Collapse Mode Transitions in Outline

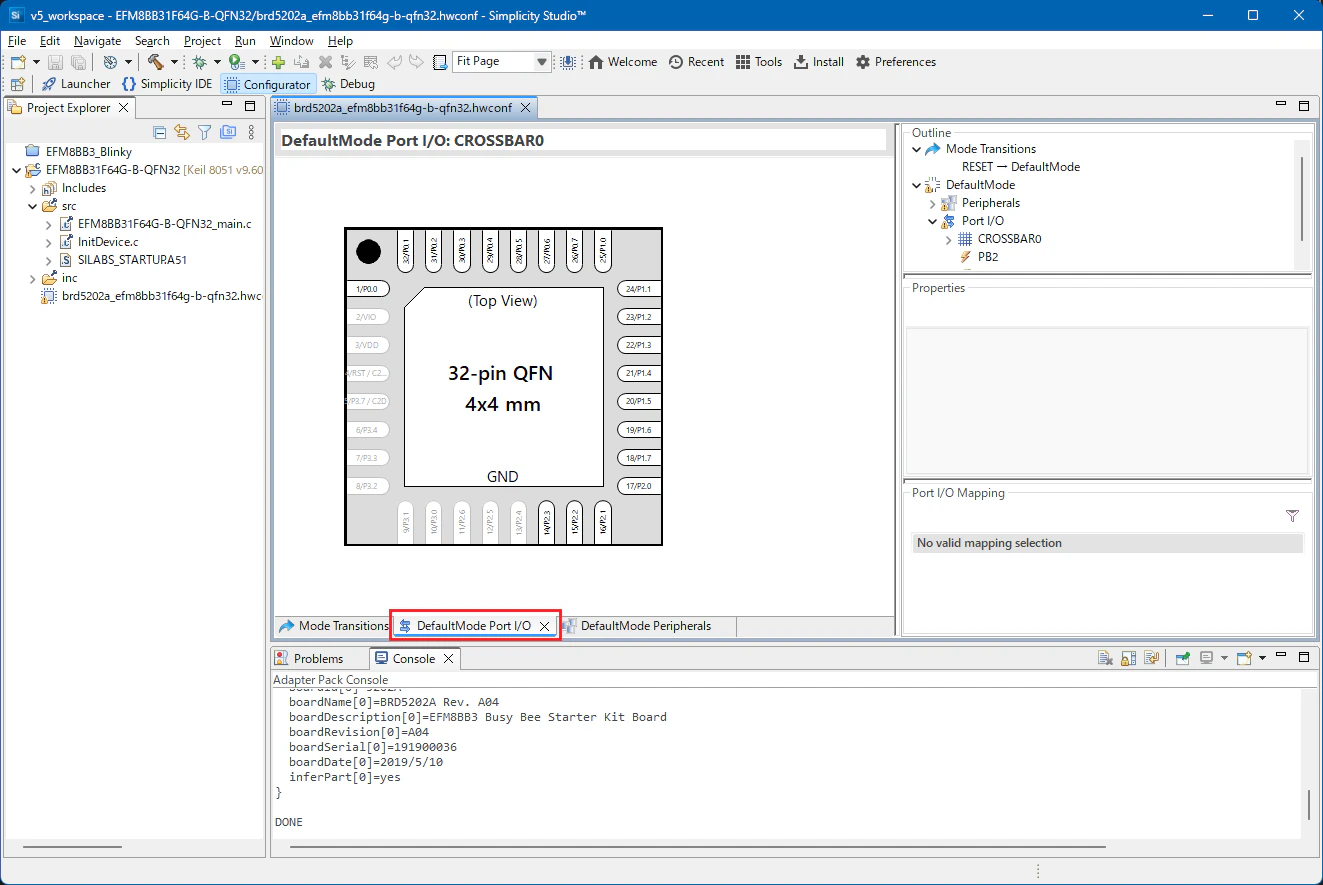pyautogui.click(x=917, y=149)
